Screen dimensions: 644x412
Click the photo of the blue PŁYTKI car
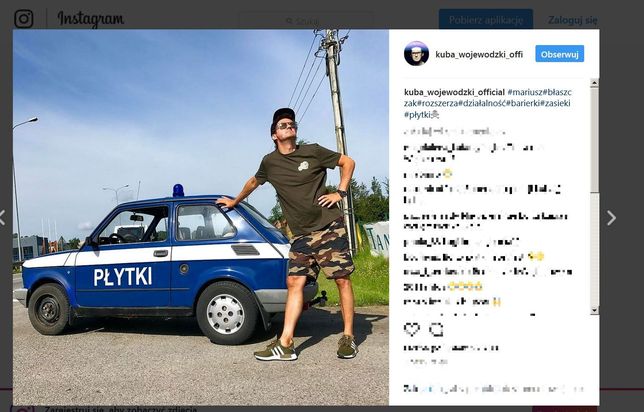[201, 217]
